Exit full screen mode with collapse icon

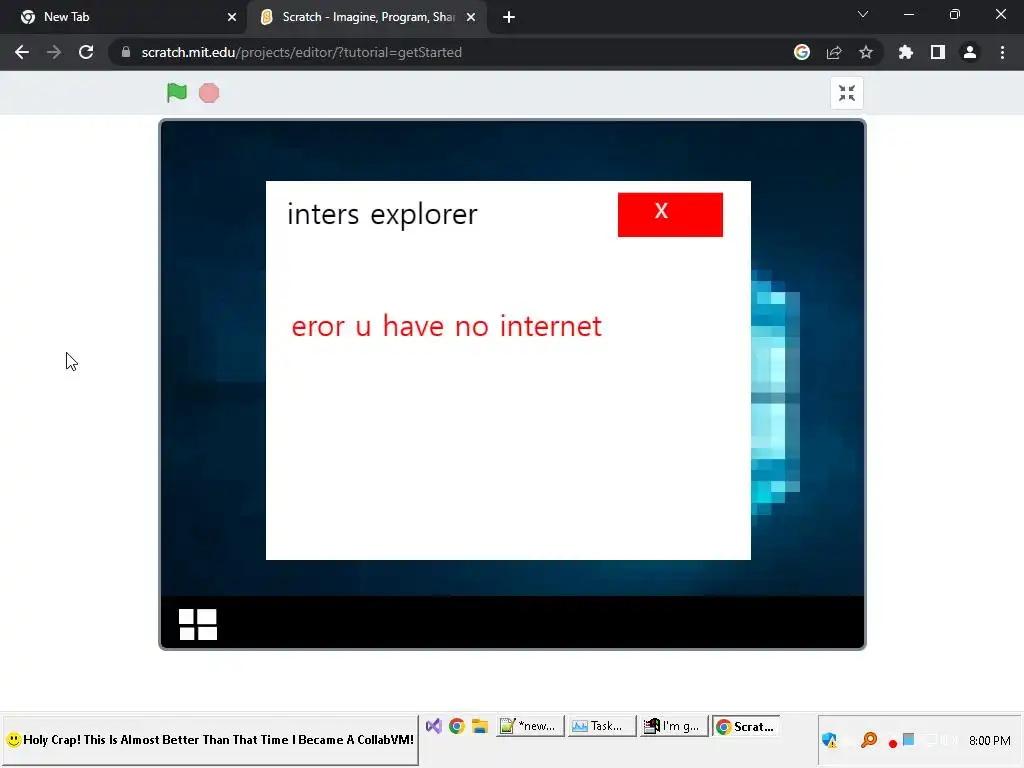point(846,93)
